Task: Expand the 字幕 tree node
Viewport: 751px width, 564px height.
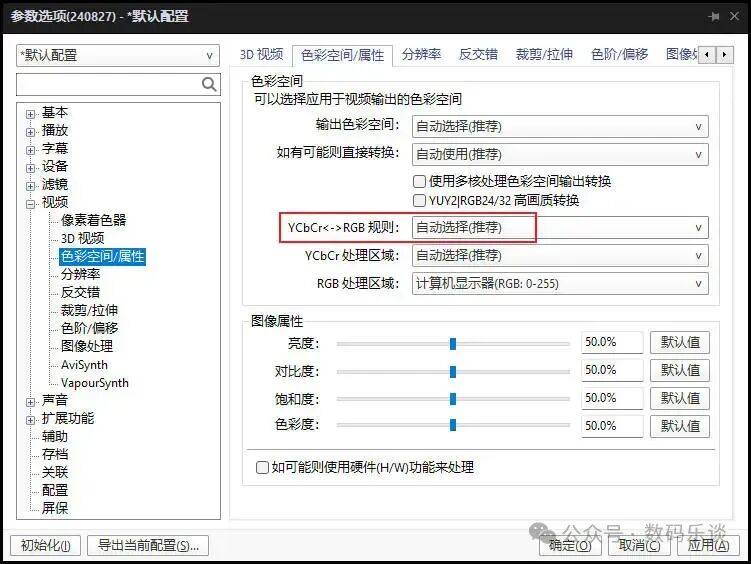Action: (x=31, y=150)
